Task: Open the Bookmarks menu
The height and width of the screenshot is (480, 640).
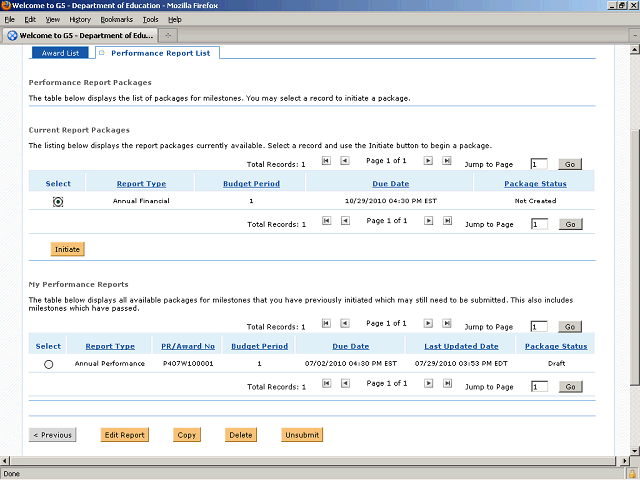Action: (x=114, y=19)
